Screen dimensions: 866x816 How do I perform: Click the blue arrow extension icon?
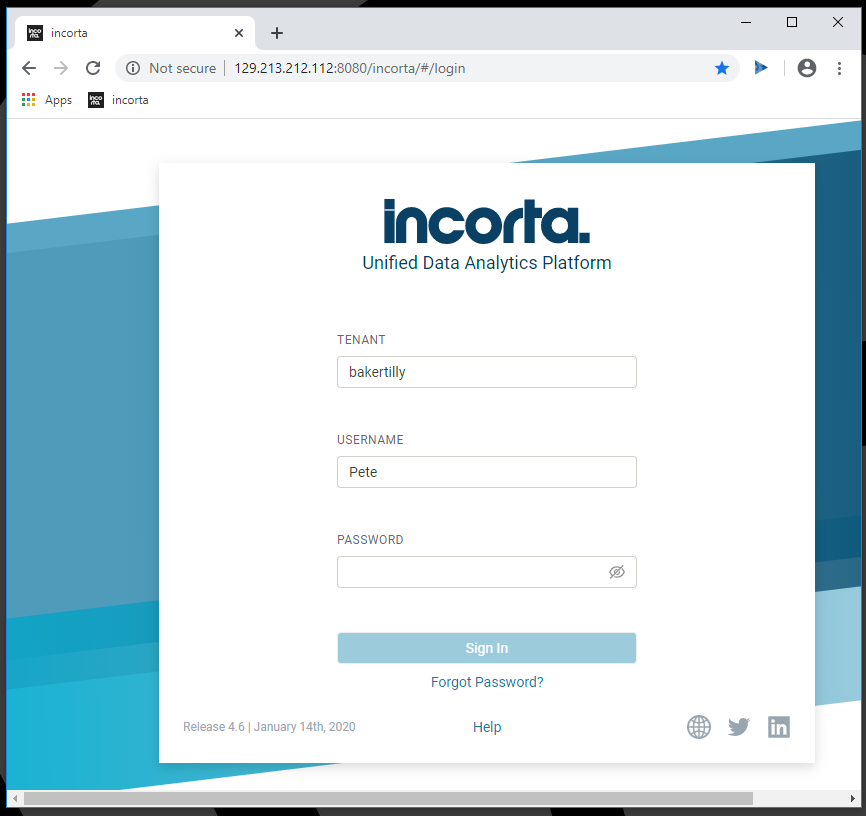[761, 67]
